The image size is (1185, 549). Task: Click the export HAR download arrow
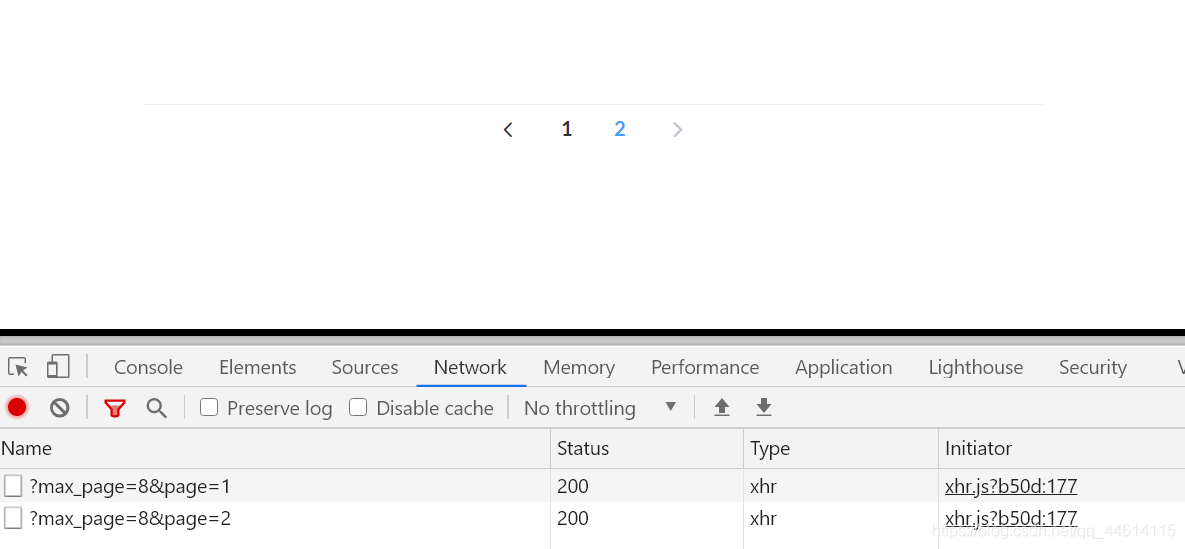[x=764, y=407]
